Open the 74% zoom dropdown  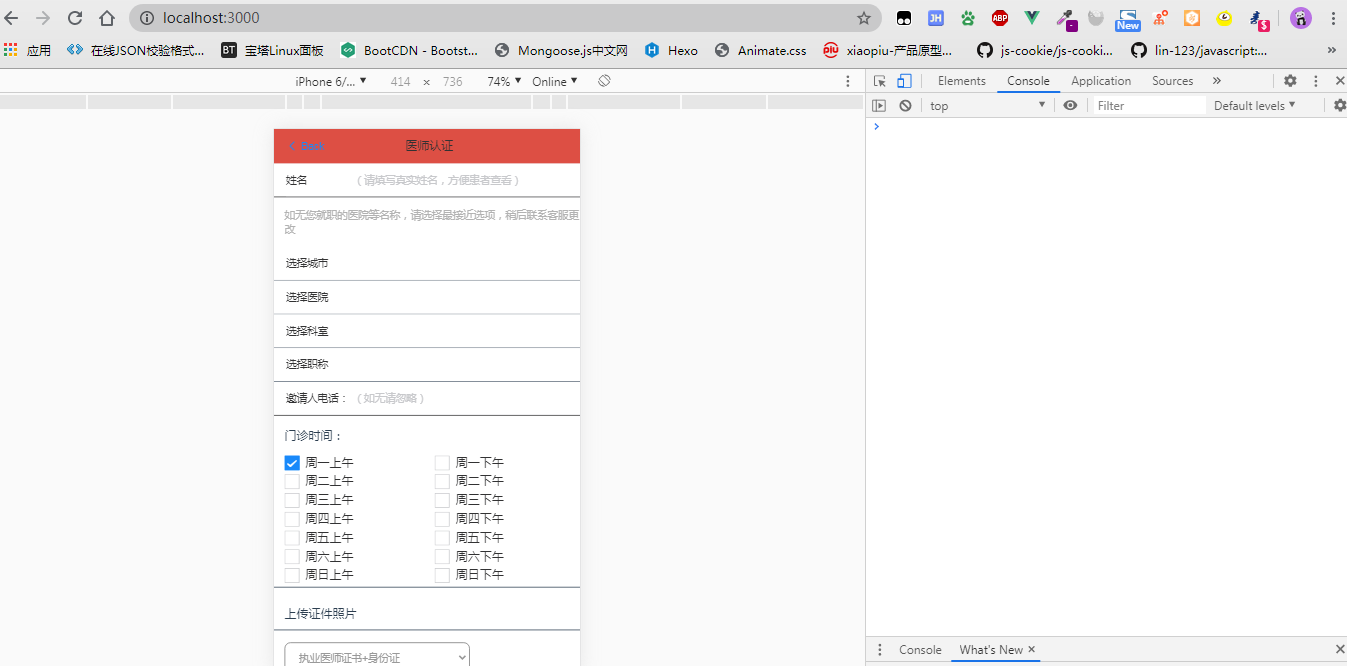(504, 81)
